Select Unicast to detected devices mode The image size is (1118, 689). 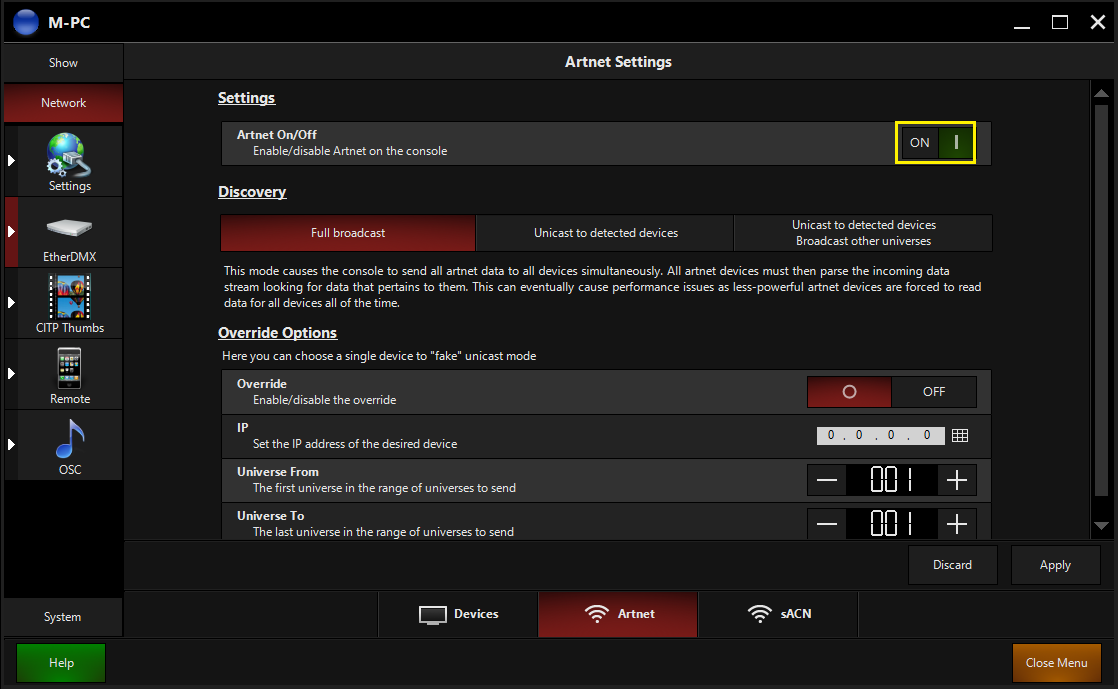(x=605, y=233)
